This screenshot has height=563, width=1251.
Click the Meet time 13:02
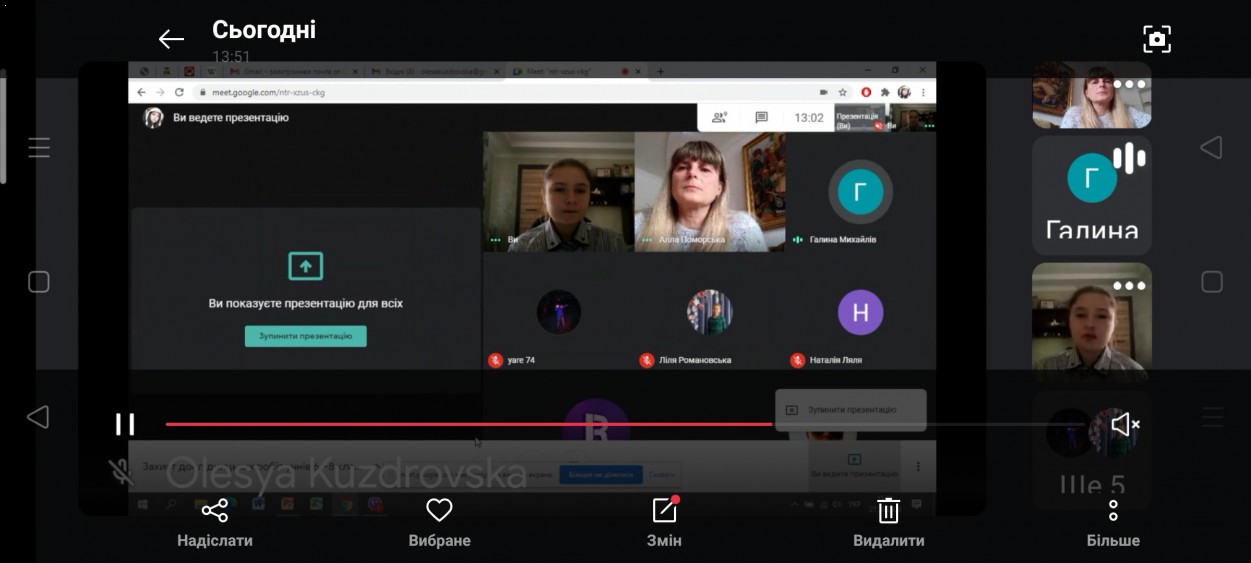coord(809,117)
